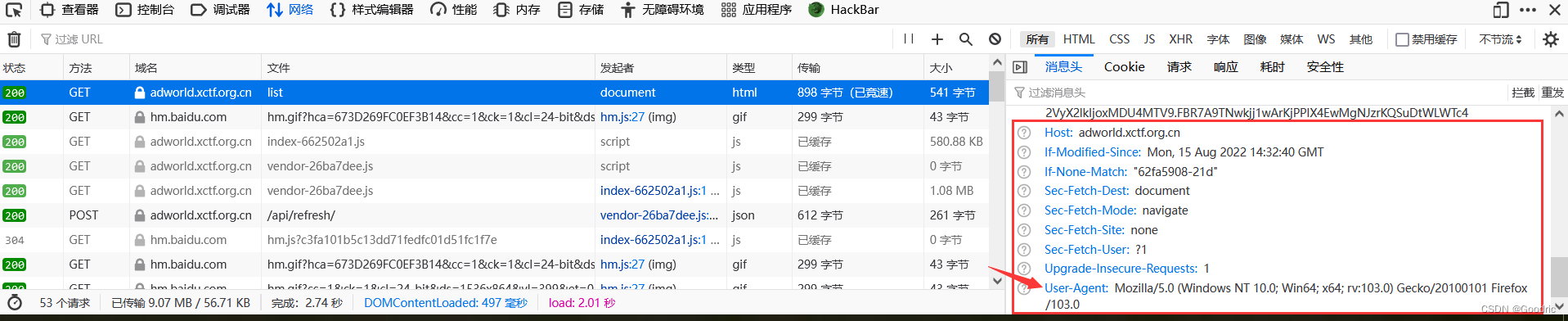Screen dimensions: 1568x321
Task: Select the index-662502a1.js script request
Action: pos(494,142)
